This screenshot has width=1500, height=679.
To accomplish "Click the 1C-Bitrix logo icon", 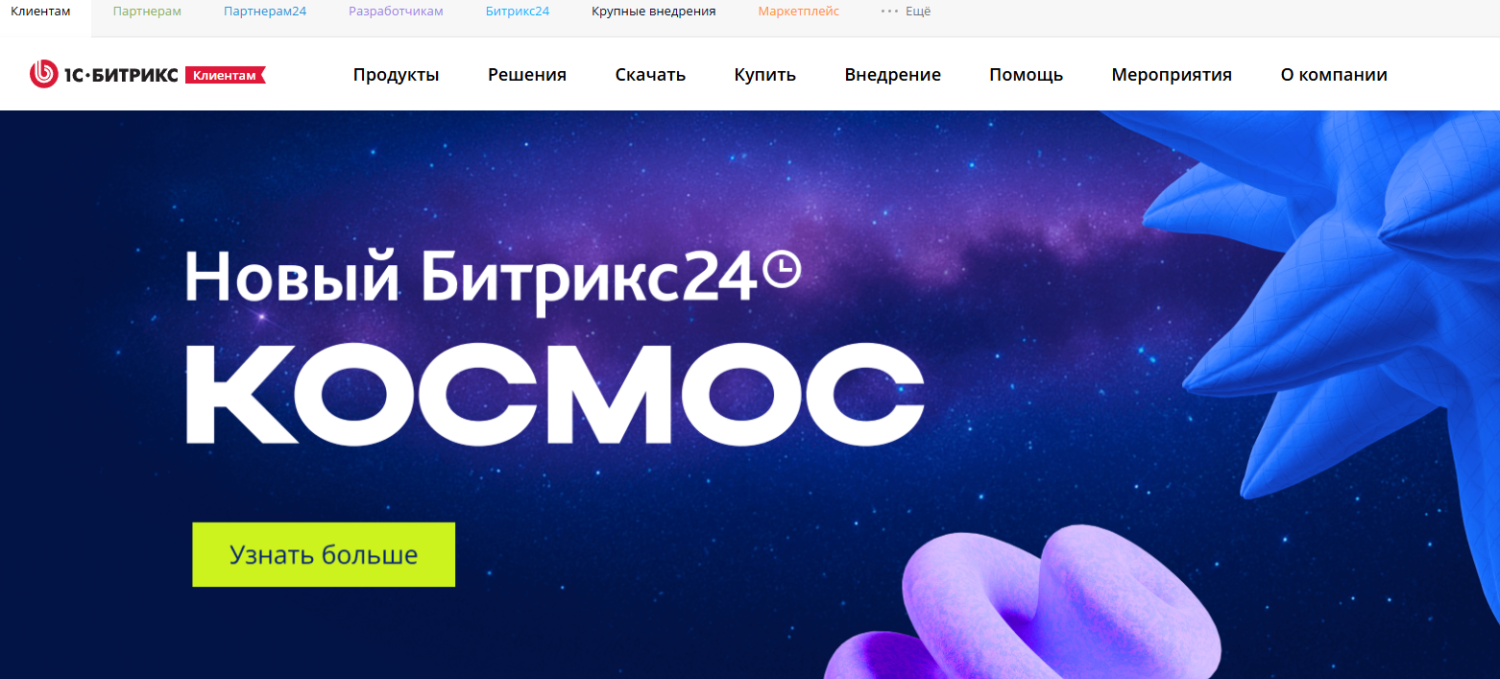I will click(x=44, y=74).
